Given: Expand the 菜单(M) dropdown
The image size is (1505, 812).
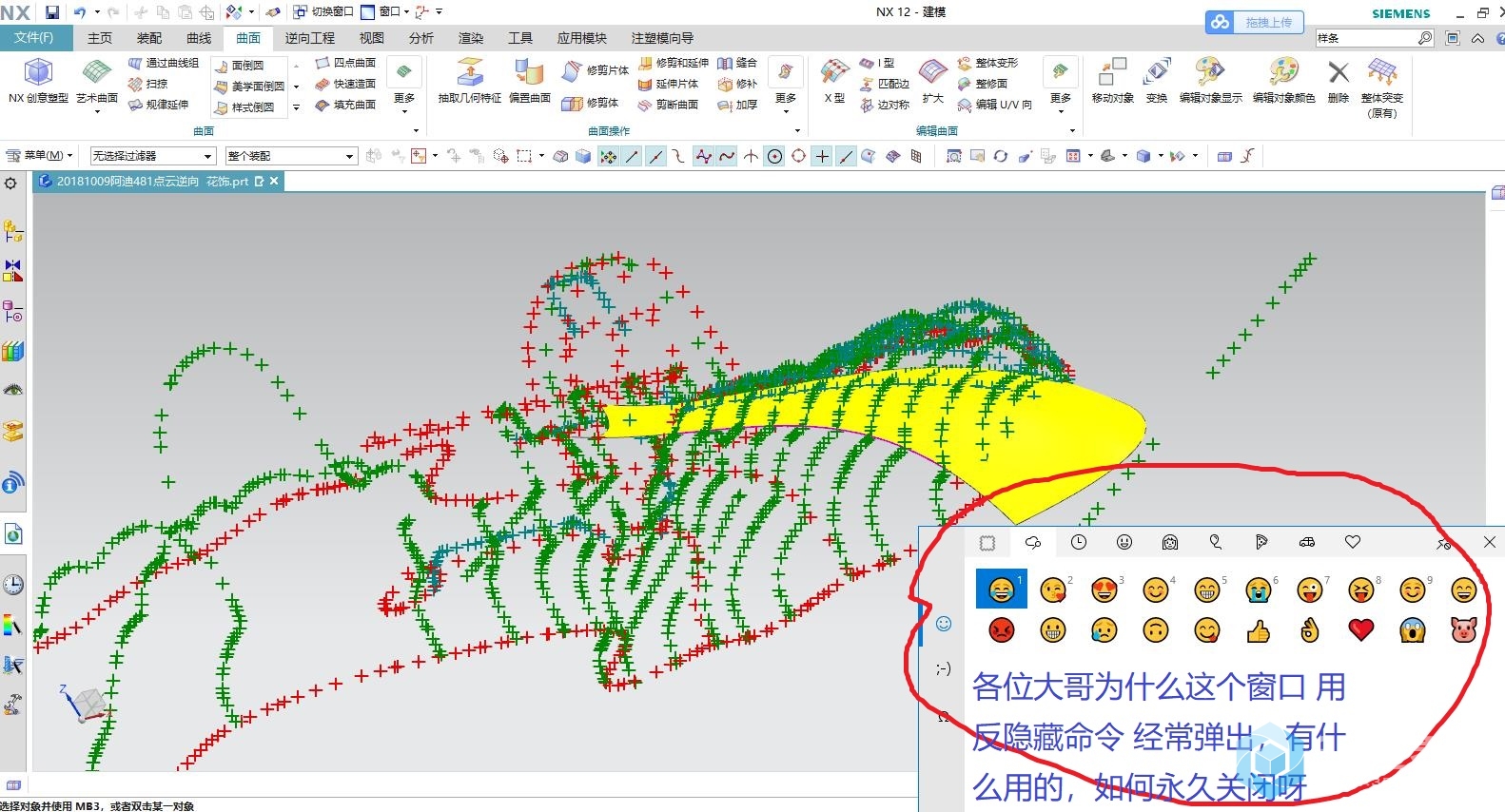Looking at the screenshot, I should [38, 155].
